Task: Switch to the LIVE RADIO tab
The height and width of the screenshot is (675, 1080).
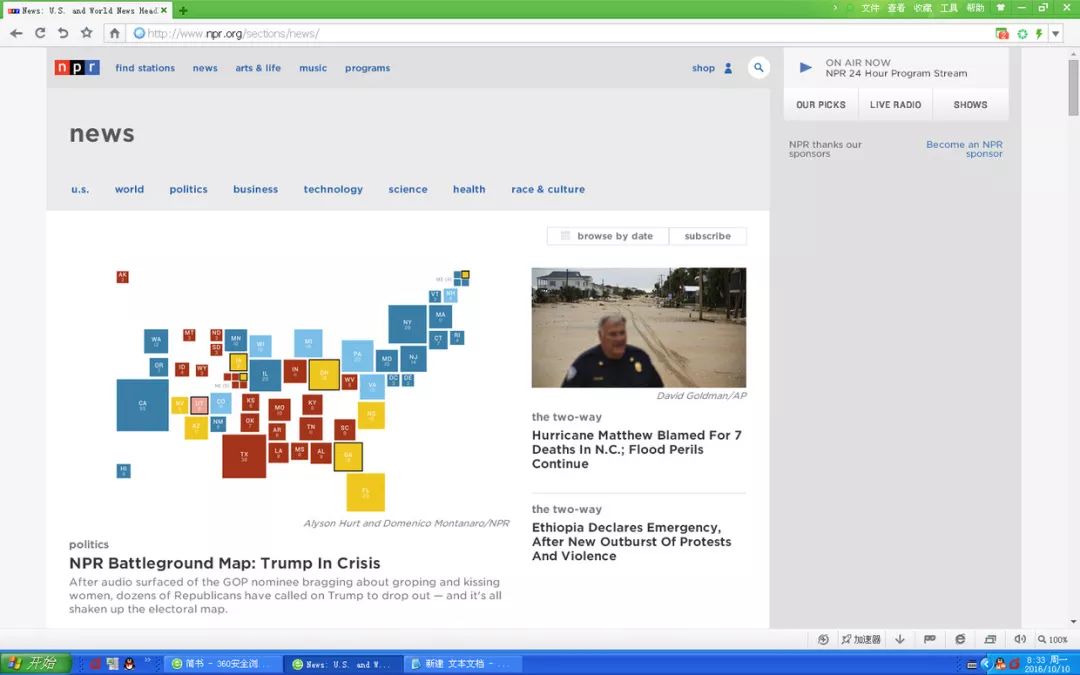Action: click(895, 105)
